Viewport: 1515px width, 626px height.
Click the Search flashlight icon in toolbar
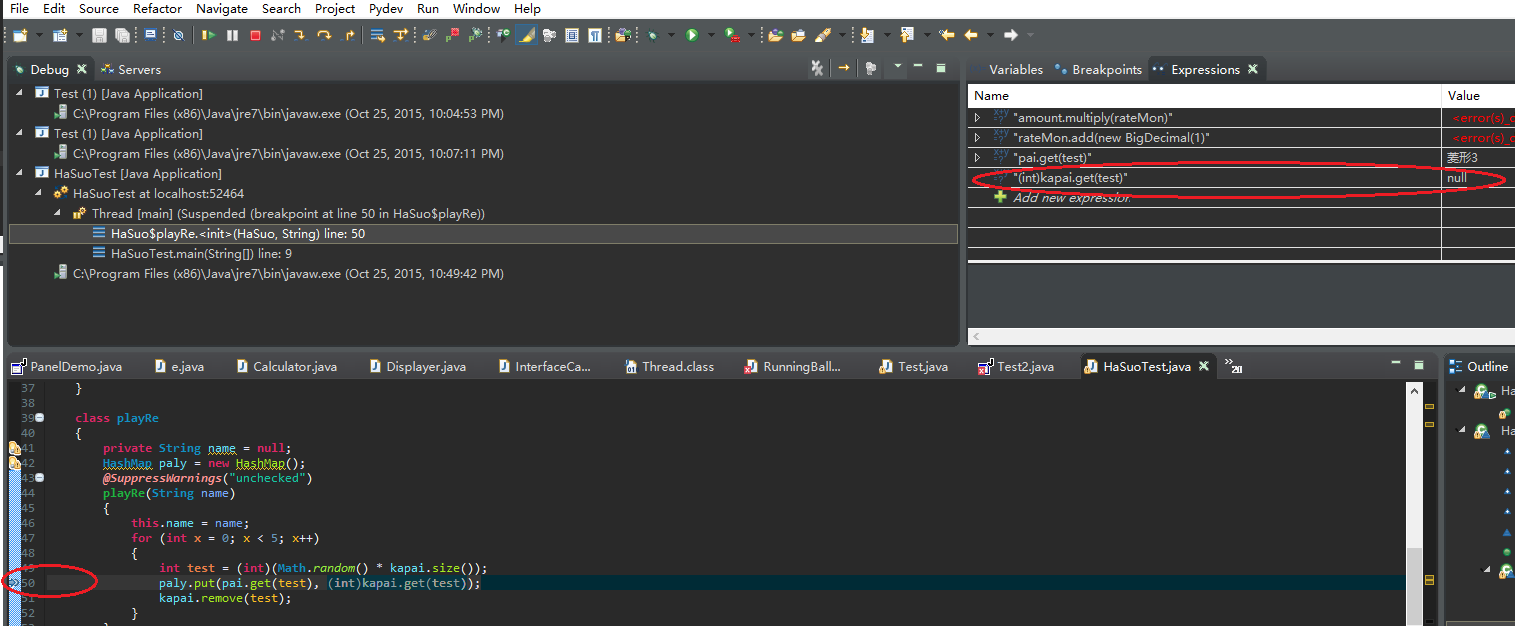(x=823, y=35)
